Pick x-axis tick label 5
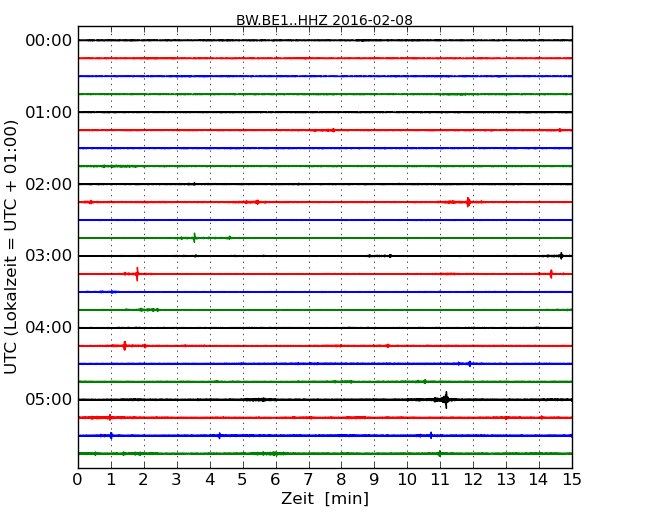 click(243, 479)
